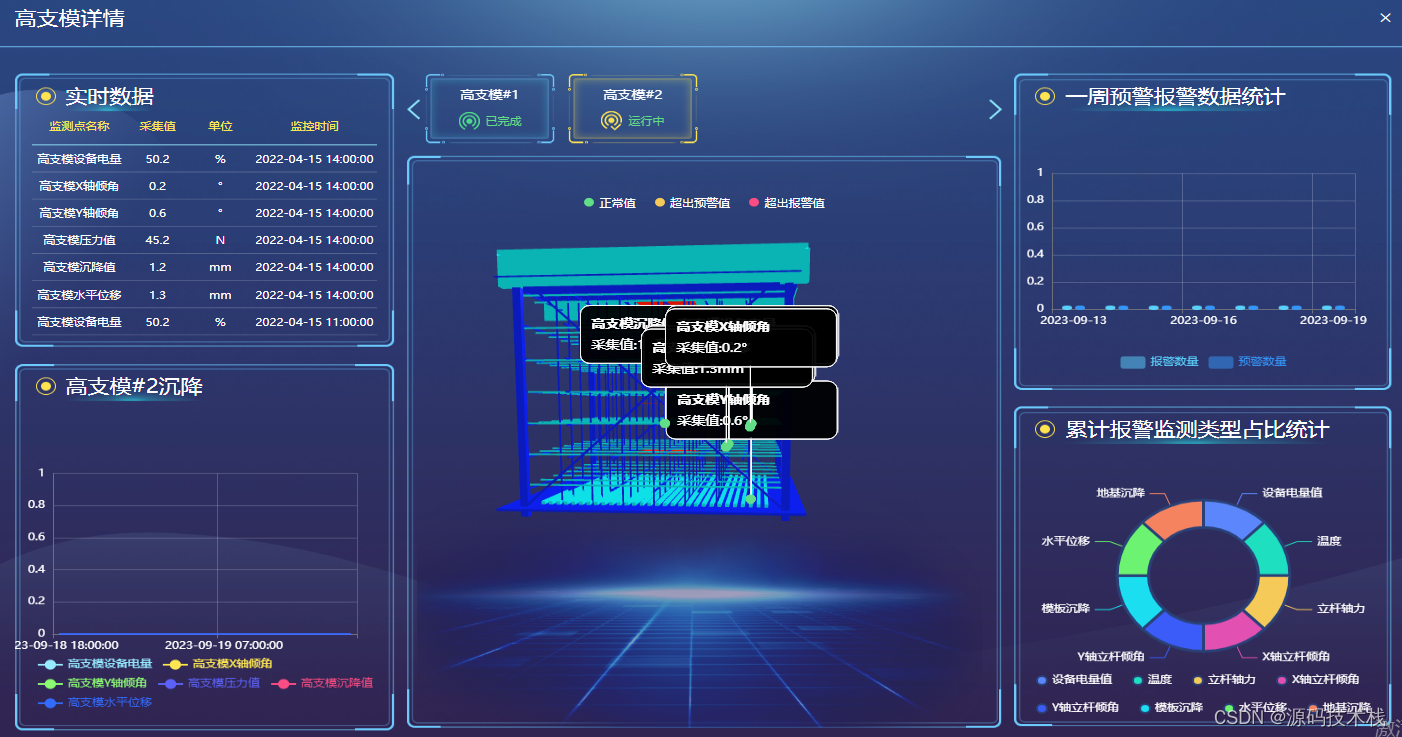
Task: Toggle the 超出预警值 legend item
Action: tap(692, 203)
